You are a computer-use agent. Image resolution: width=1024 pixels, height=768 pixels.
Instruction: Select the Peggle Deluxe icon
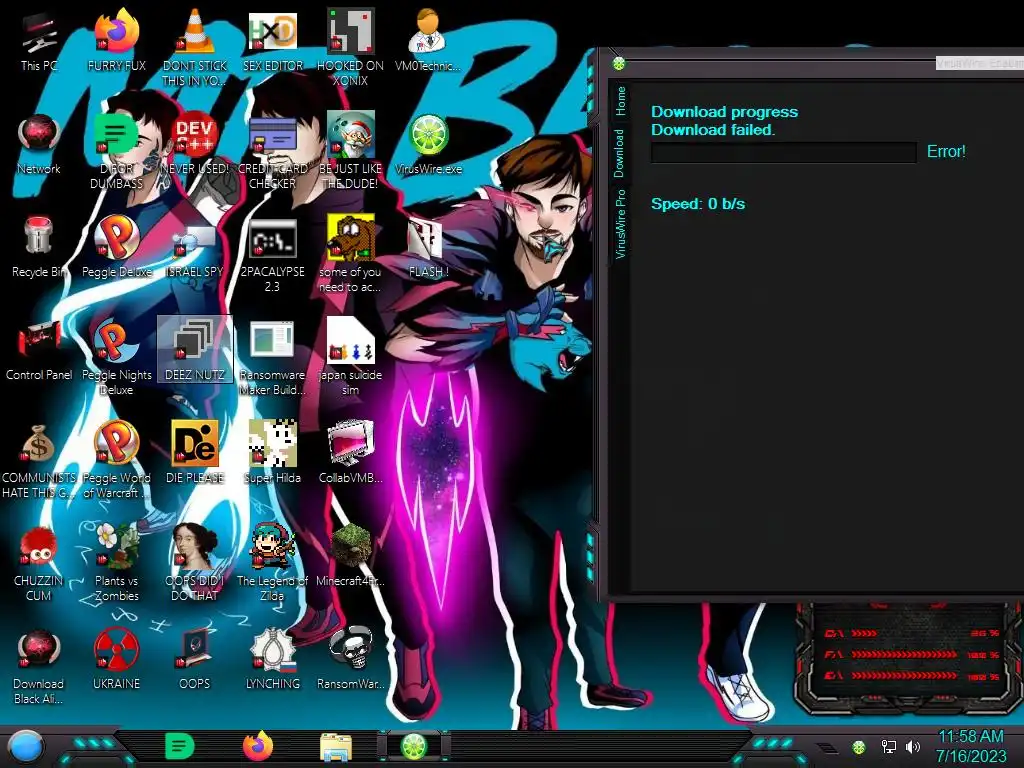[116, 247]
